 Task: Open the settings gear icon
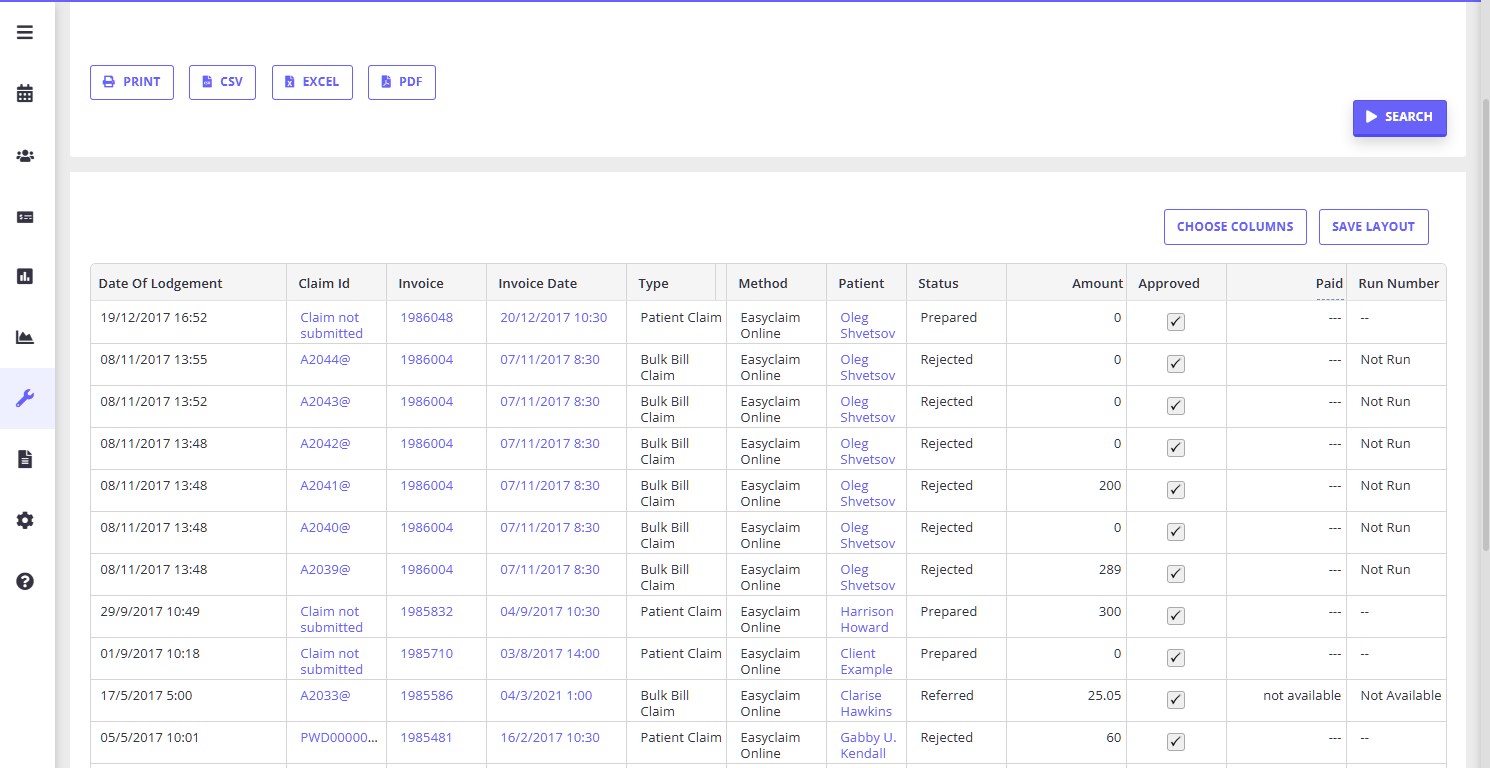pos(25,520)
